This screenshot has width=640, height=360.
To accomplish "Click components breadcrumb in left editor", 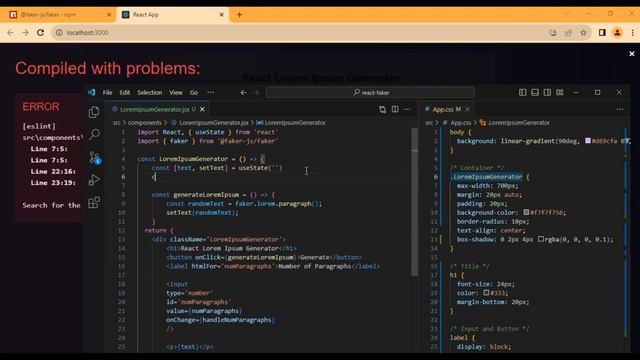I will pos(145,123).
